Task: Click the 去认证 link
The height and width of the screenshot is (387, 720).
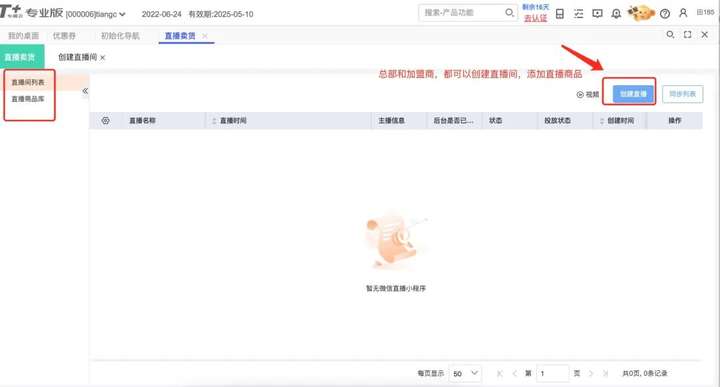Action: click(535, 18)
